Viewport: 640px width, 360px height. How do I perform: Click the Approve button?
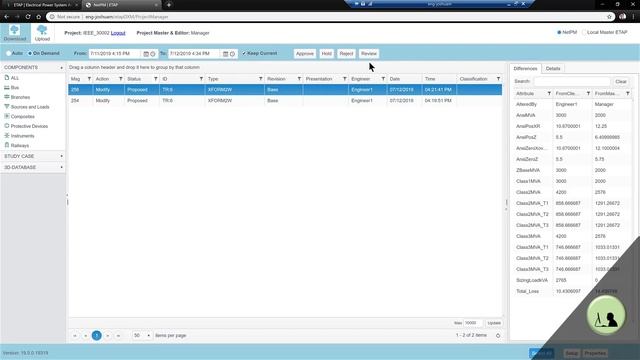pos(305,53)
